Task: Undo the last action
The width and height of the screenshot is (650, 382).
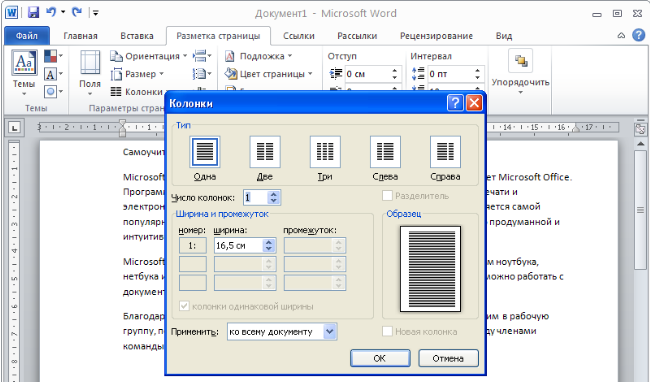Action: [51, 12]
